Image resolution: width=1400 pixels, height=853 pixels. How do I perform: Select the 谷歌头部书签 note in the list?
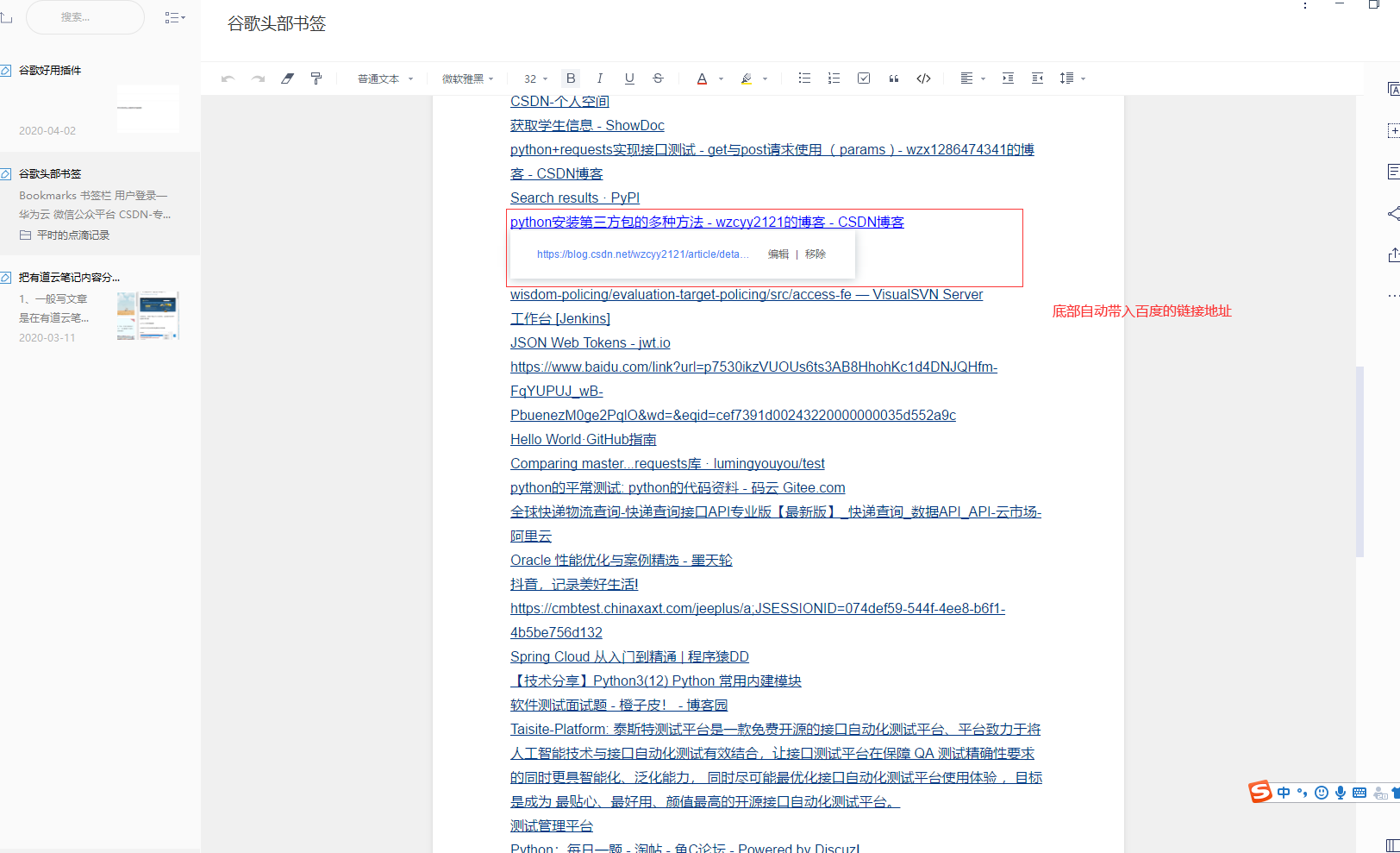pos(99,204)
